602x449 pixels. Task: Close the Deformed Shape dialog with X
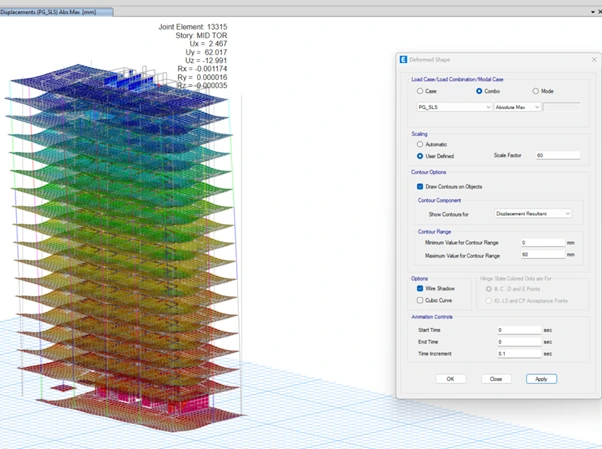(x=593, y=60)
